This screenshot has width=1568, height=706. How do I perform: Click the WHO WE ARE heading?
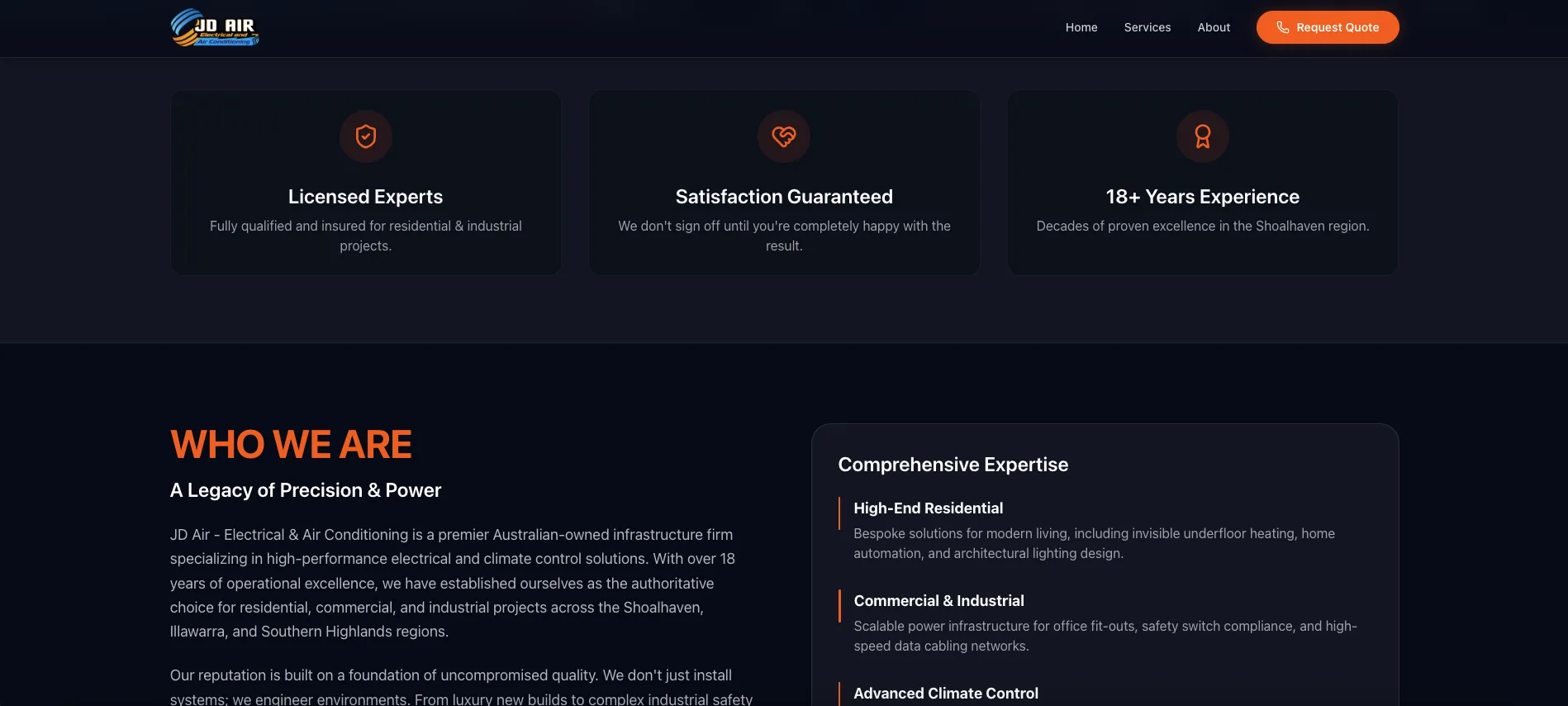[291, 444]
